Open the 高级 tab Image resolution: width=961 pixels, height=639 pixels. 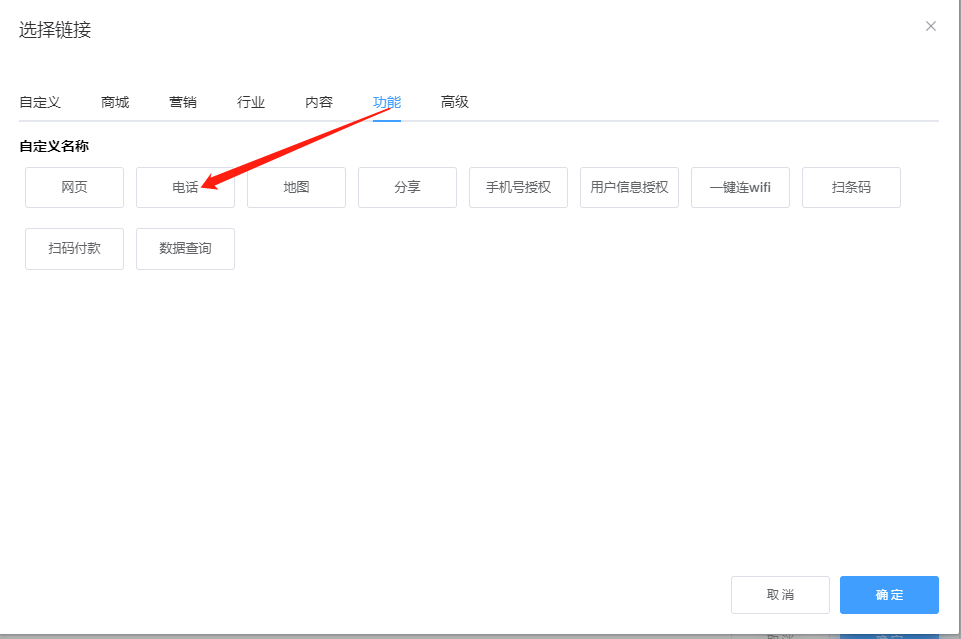(x=455, y=102)
